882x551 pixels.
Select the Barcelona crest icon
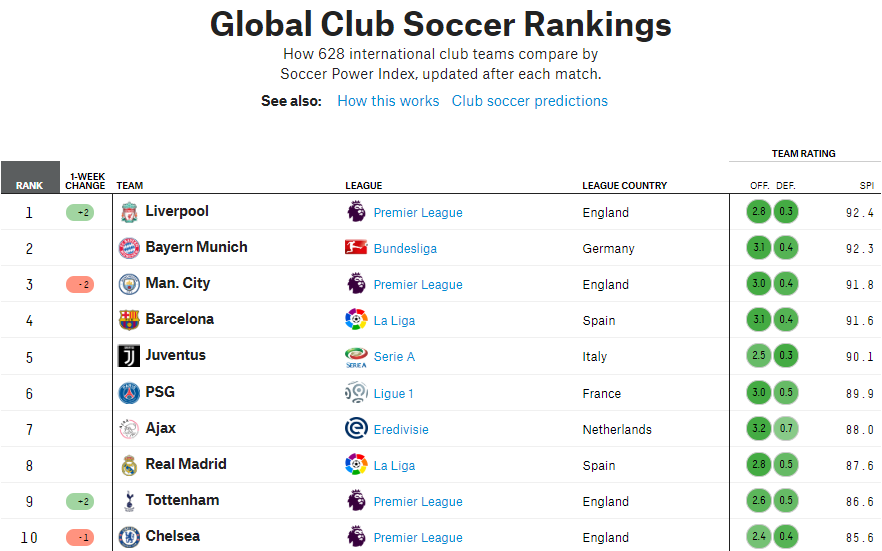pyautogui.click(x=129, y=320)
